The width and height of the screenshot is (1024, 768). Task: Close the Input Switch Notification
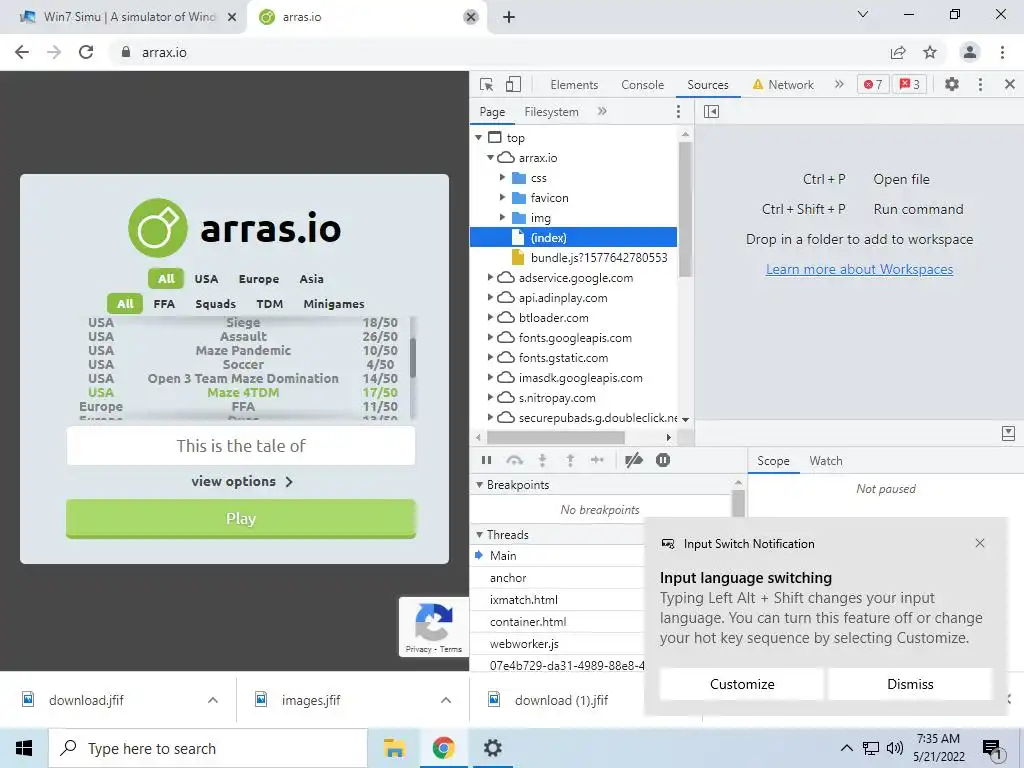980,543
